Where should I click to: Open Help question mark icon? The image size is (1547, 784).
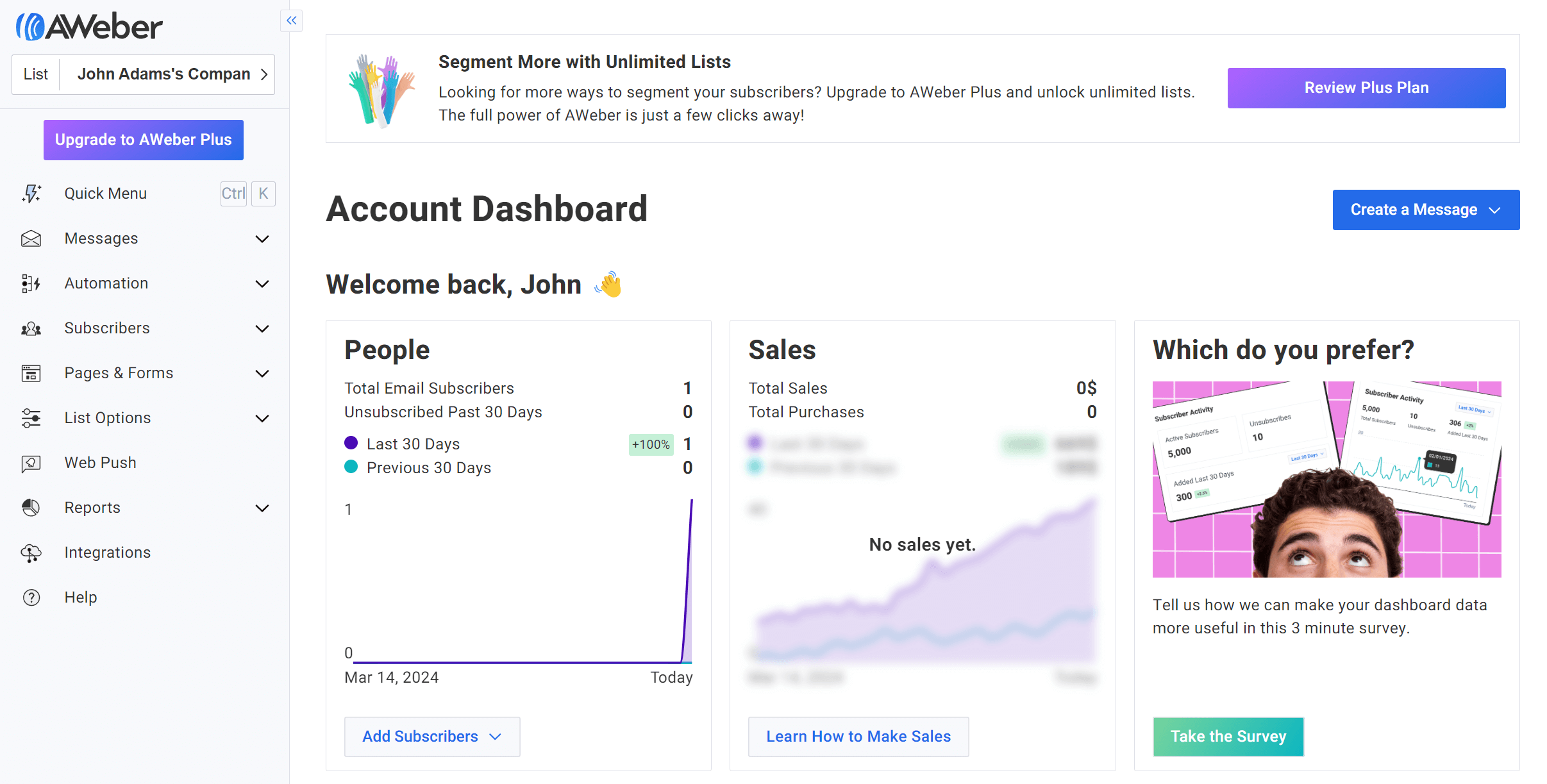31,597
